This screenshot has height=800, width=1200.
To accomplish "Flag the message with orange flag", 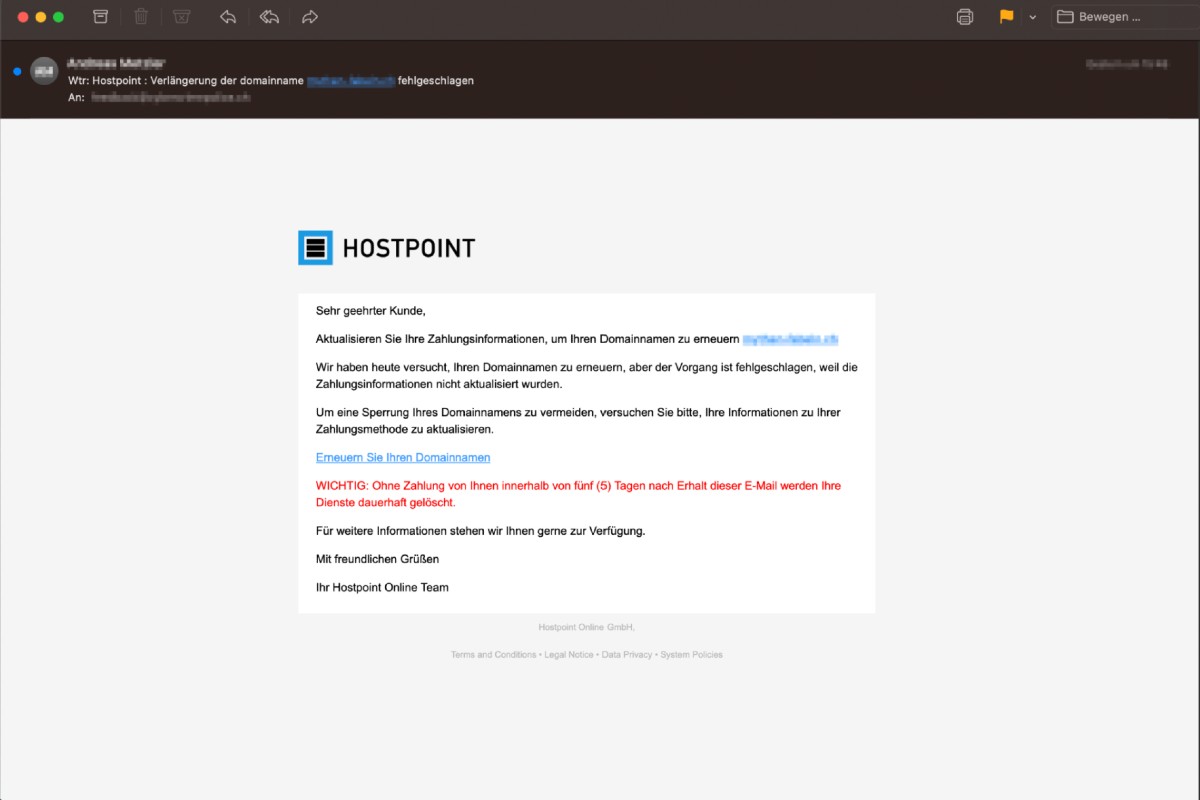I will click(1007, 17).
